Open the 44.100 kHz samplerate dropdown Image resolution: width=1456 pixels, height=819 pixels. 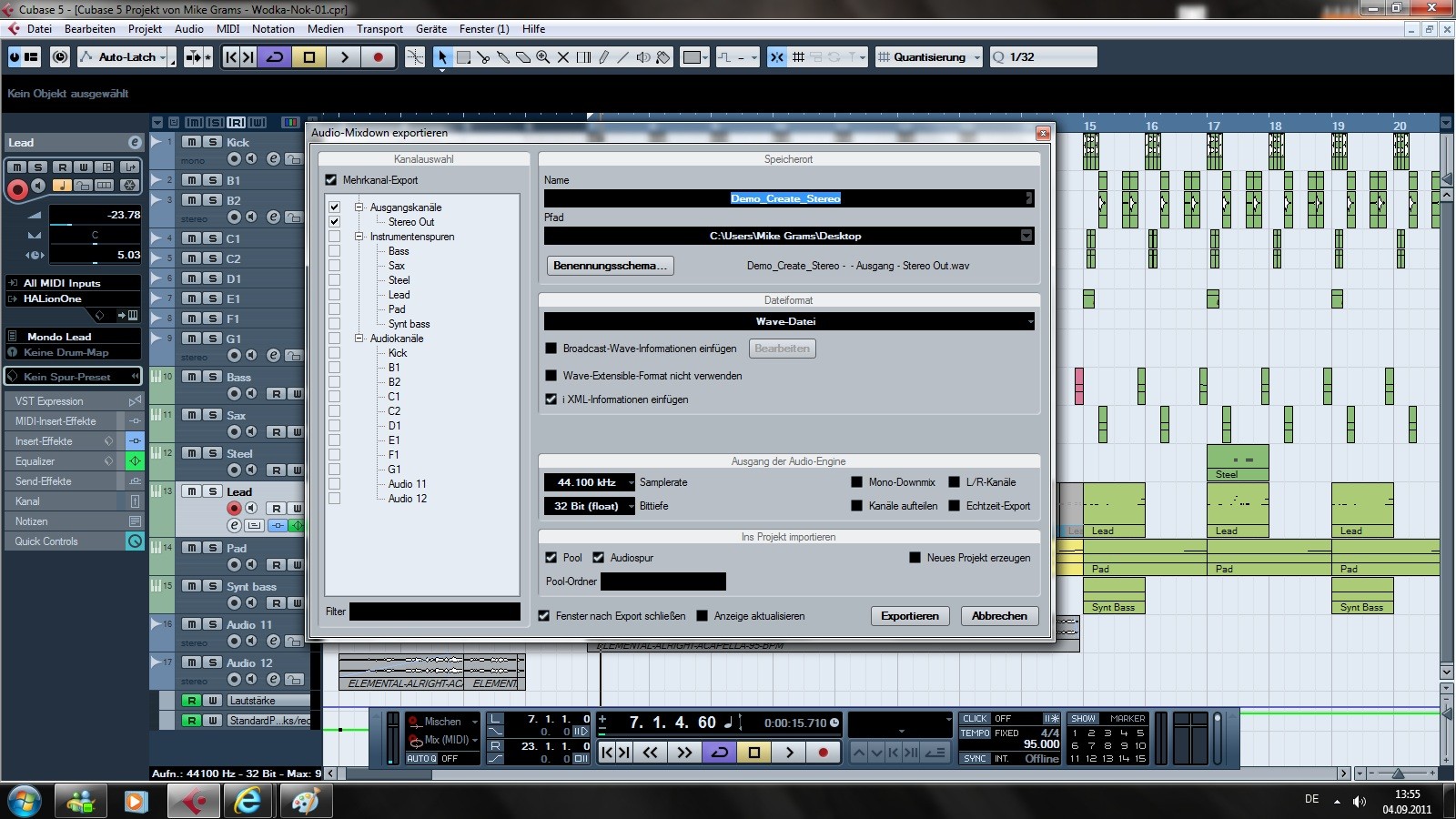click(x=589, y=482)
